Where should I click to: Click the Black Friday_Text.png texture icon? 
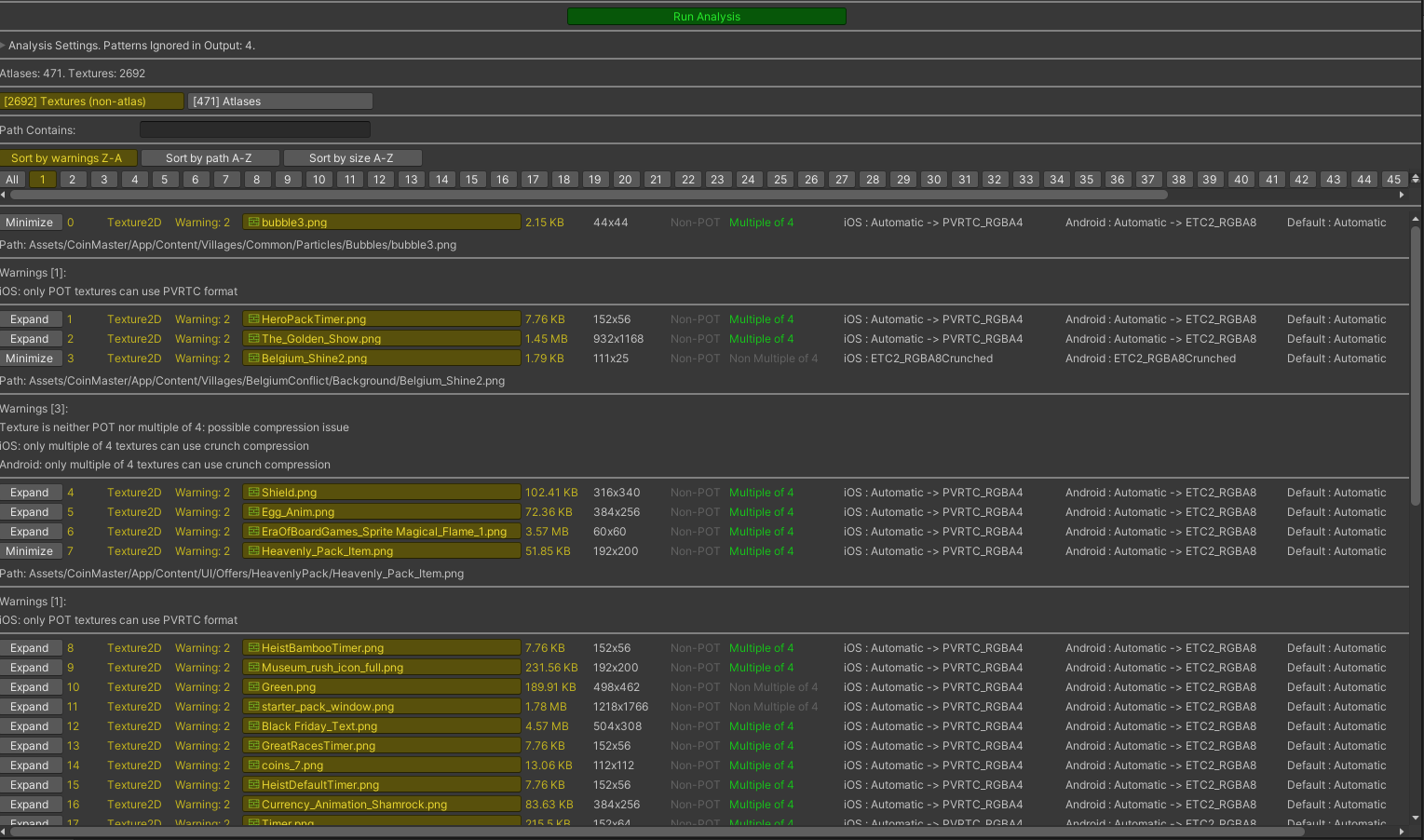[252, 726]
